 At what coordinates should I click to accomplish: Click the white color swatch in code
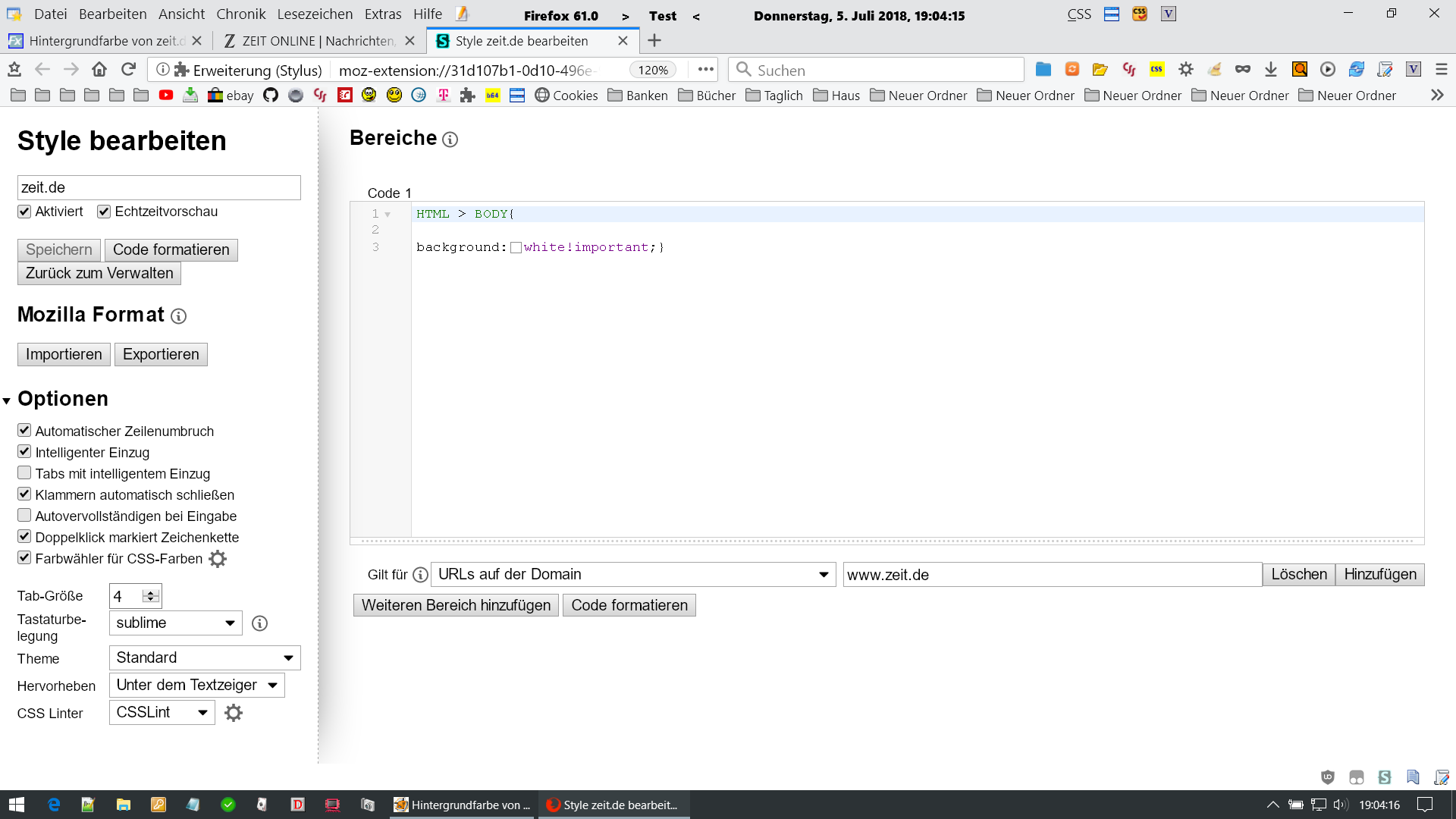[516, 248]
